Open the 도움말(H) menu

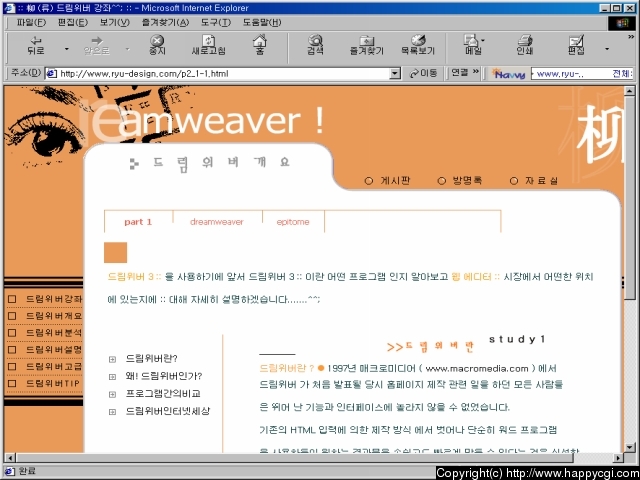[x=262, y=23]
